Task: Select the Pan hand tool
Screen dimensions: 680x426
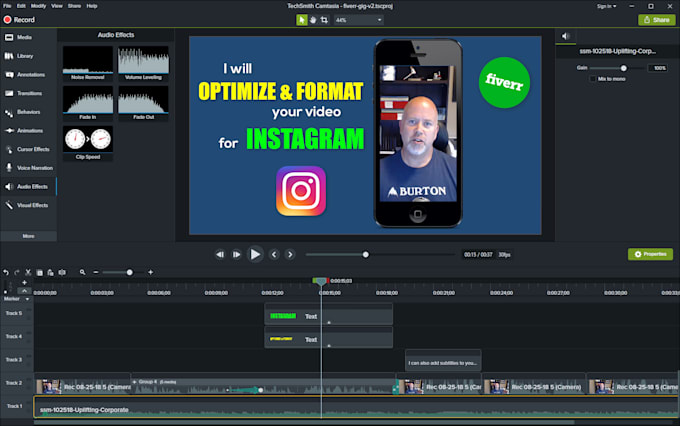Action: 313,20
